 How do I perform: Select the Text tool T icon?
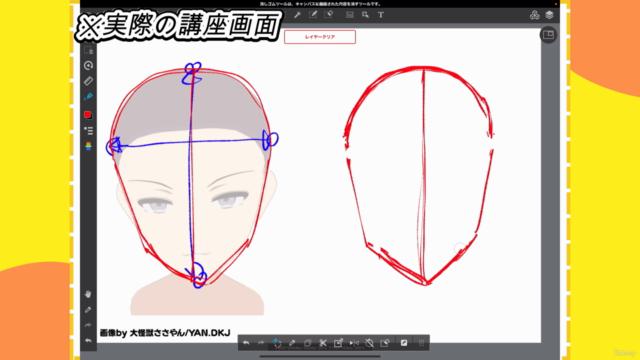pyautogui.click(x=380, y=15)
